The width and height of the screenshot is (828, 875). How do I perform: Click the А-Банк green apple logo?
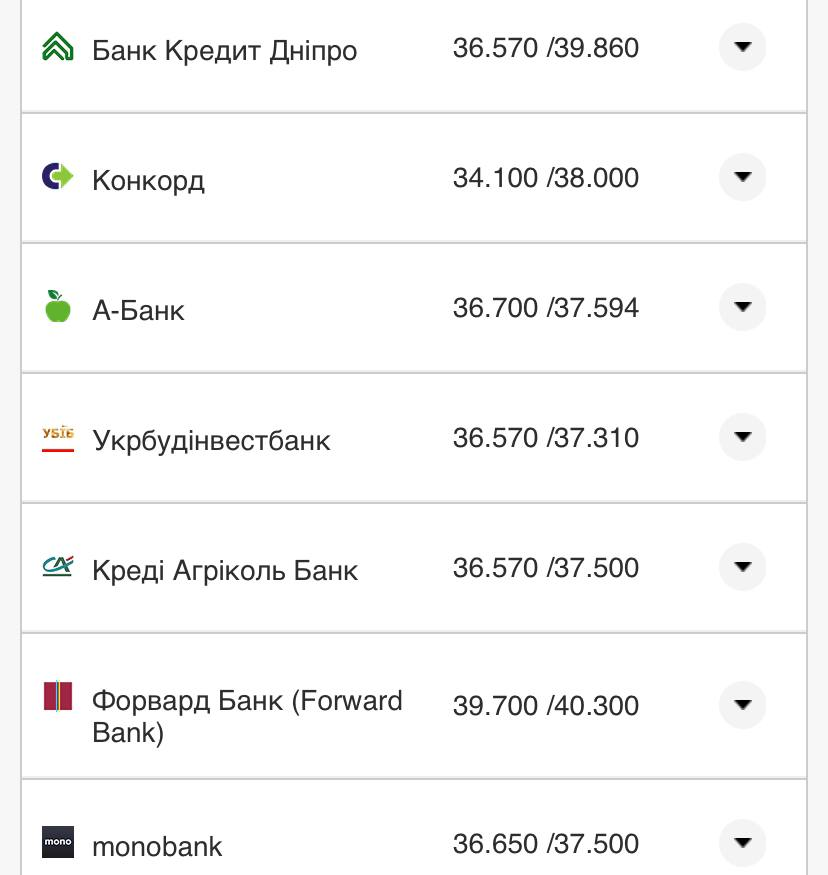tap(58, 308)
